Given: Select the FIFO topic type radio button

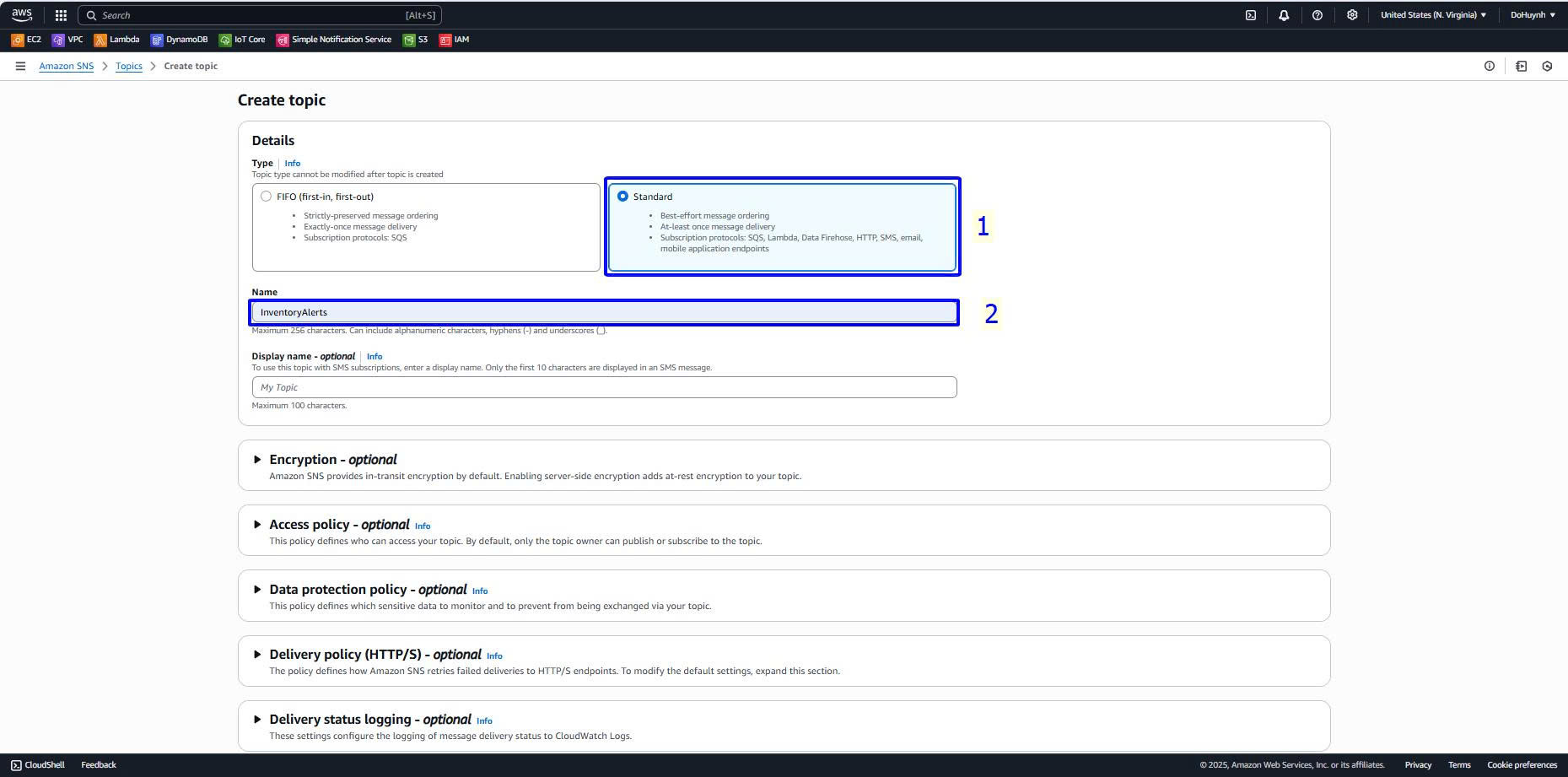Looking at the screenshot, I should click(x=267, y=197).
